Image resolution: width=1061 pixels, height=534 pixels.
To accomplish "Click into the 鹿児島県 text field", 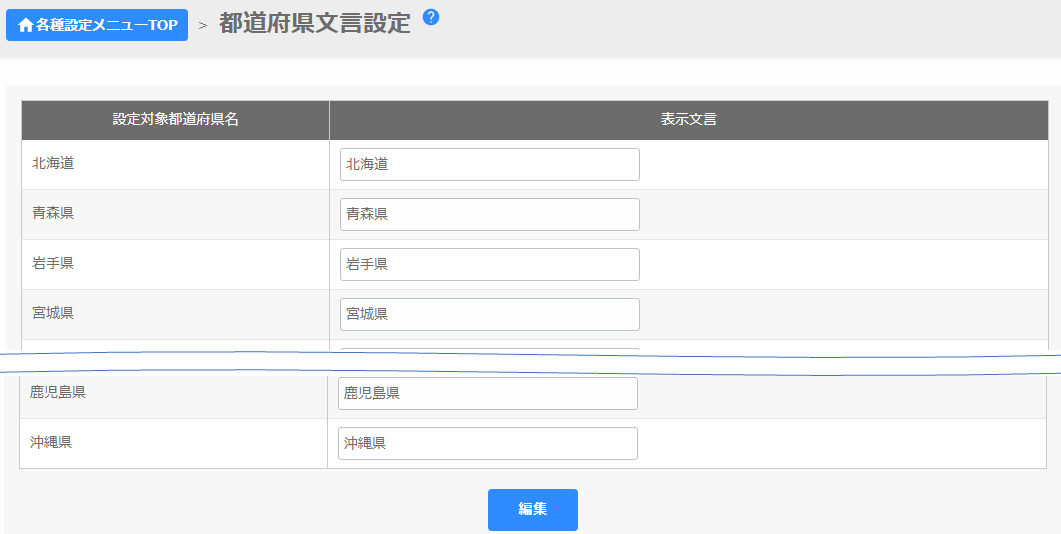I will (x=487, y=394).
